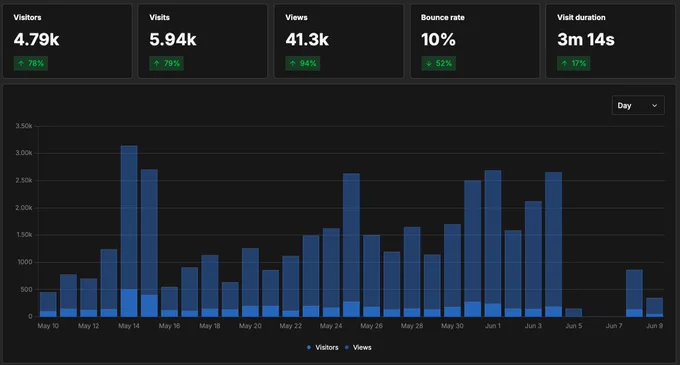The height and width of the screenshot is (365, 680).
Task: Click the bar above May 16
Action: pos(169,302)
